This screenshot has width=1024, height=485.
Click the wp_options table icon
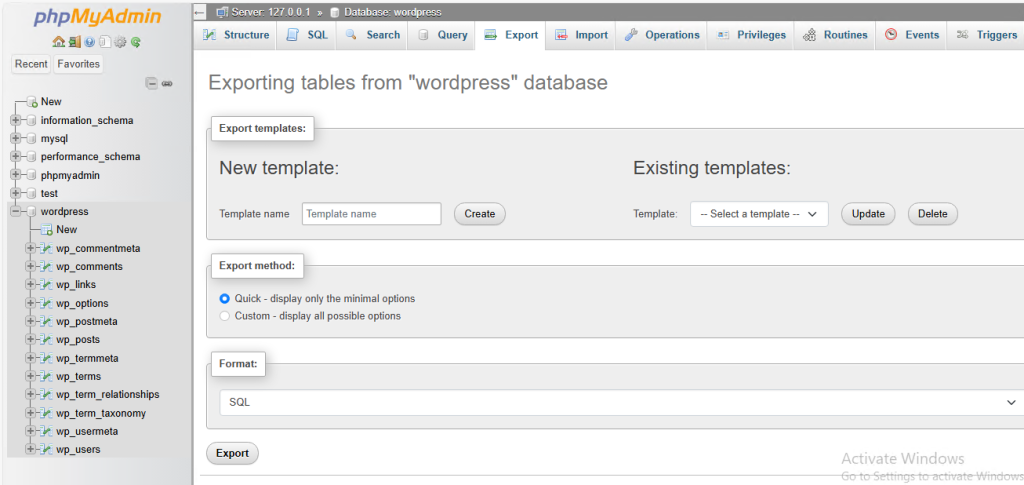[x=46, y=304]
